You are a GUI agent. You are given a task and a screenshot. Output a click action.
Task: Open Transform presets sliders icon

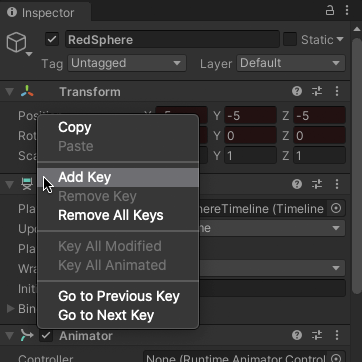point(317,91)
